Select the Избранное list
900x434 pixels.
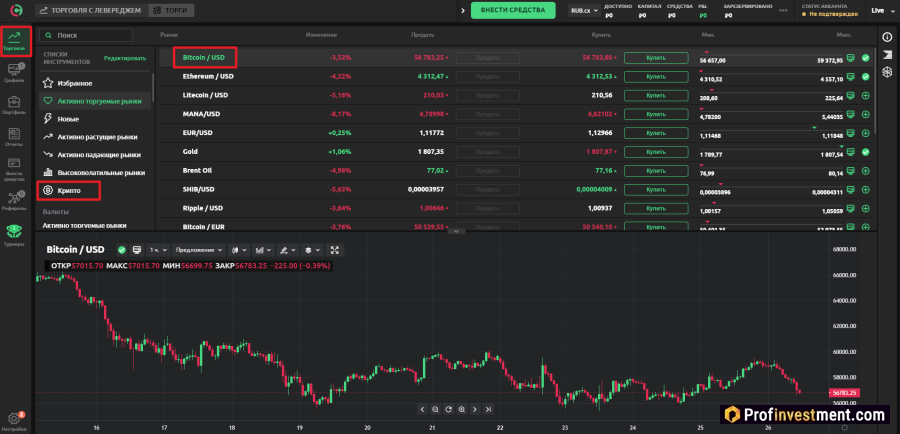[x=94, y=83]
